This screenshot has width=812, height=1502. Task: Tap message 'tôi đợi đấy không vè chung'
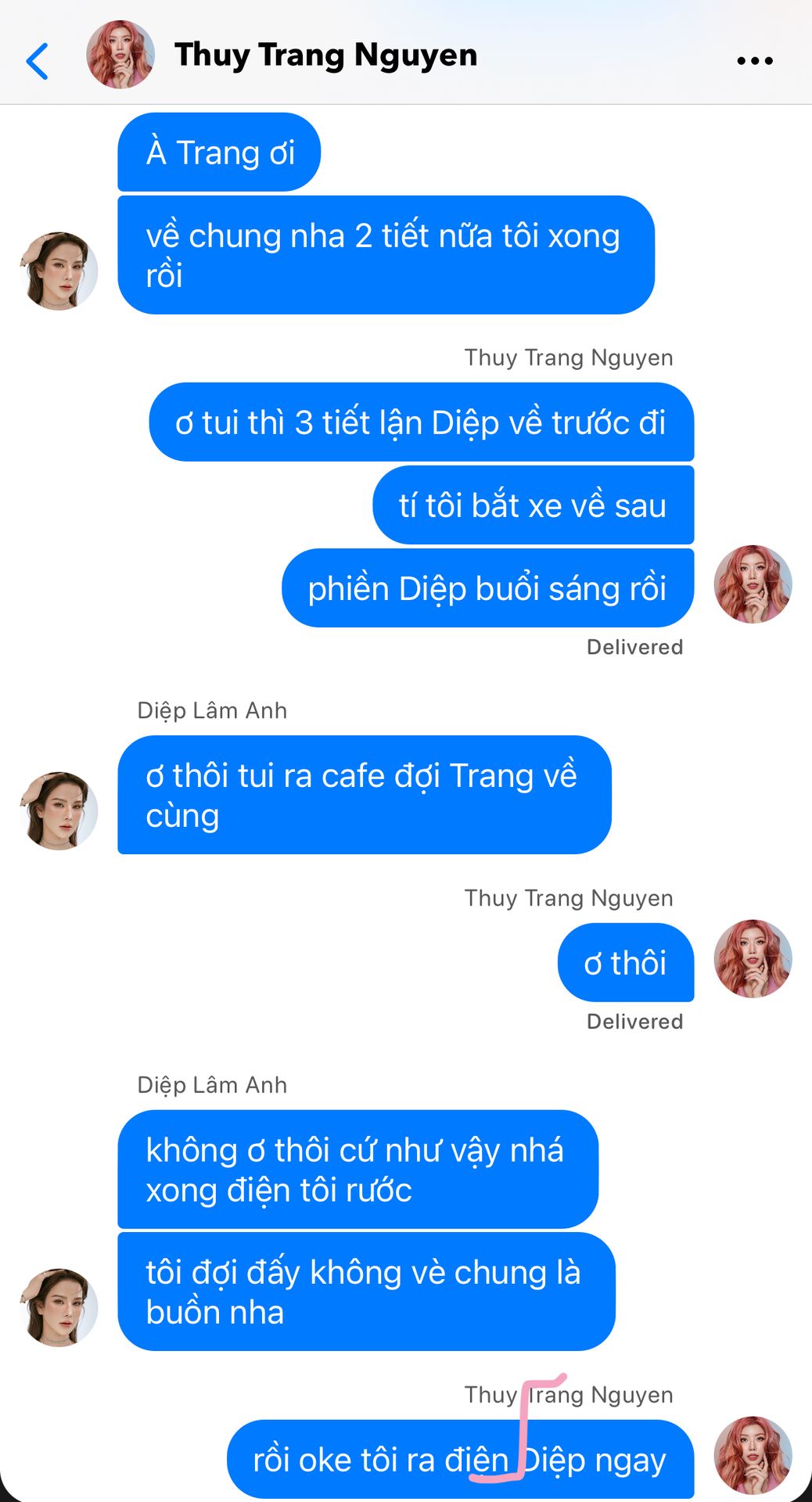point(366,1292)
